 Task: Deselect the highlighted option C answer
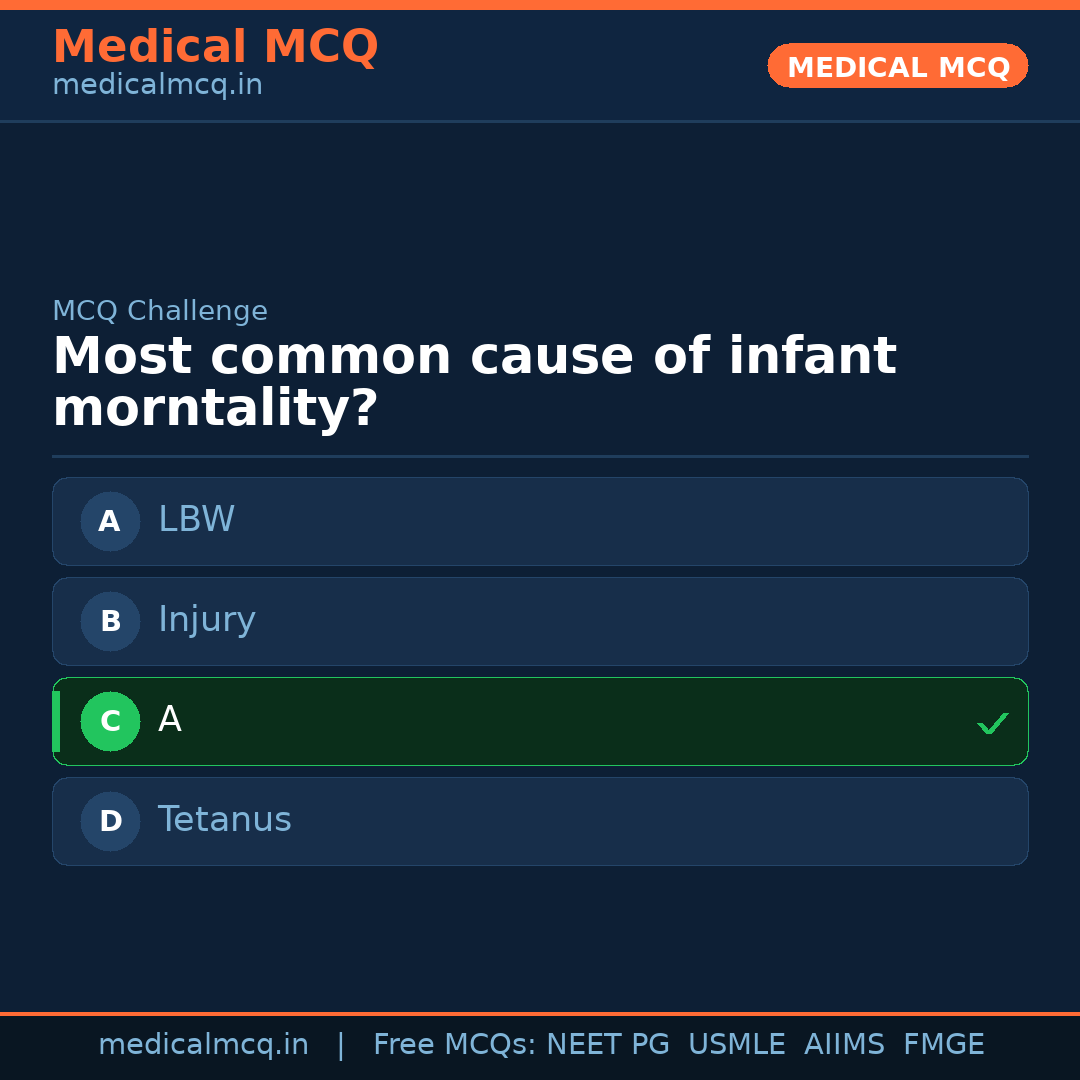coord(540,721)
